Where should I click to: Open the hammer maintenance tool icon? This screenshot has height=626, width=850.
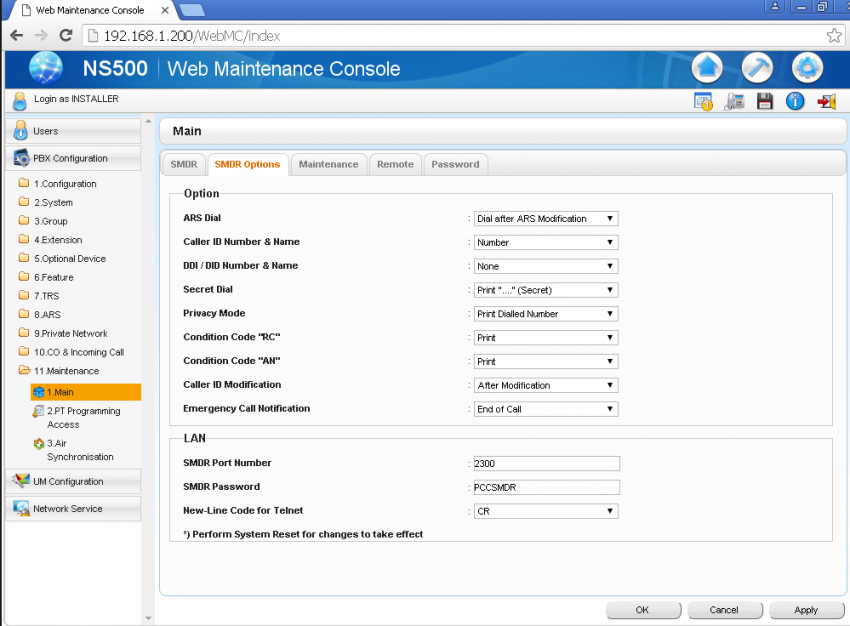757,68
